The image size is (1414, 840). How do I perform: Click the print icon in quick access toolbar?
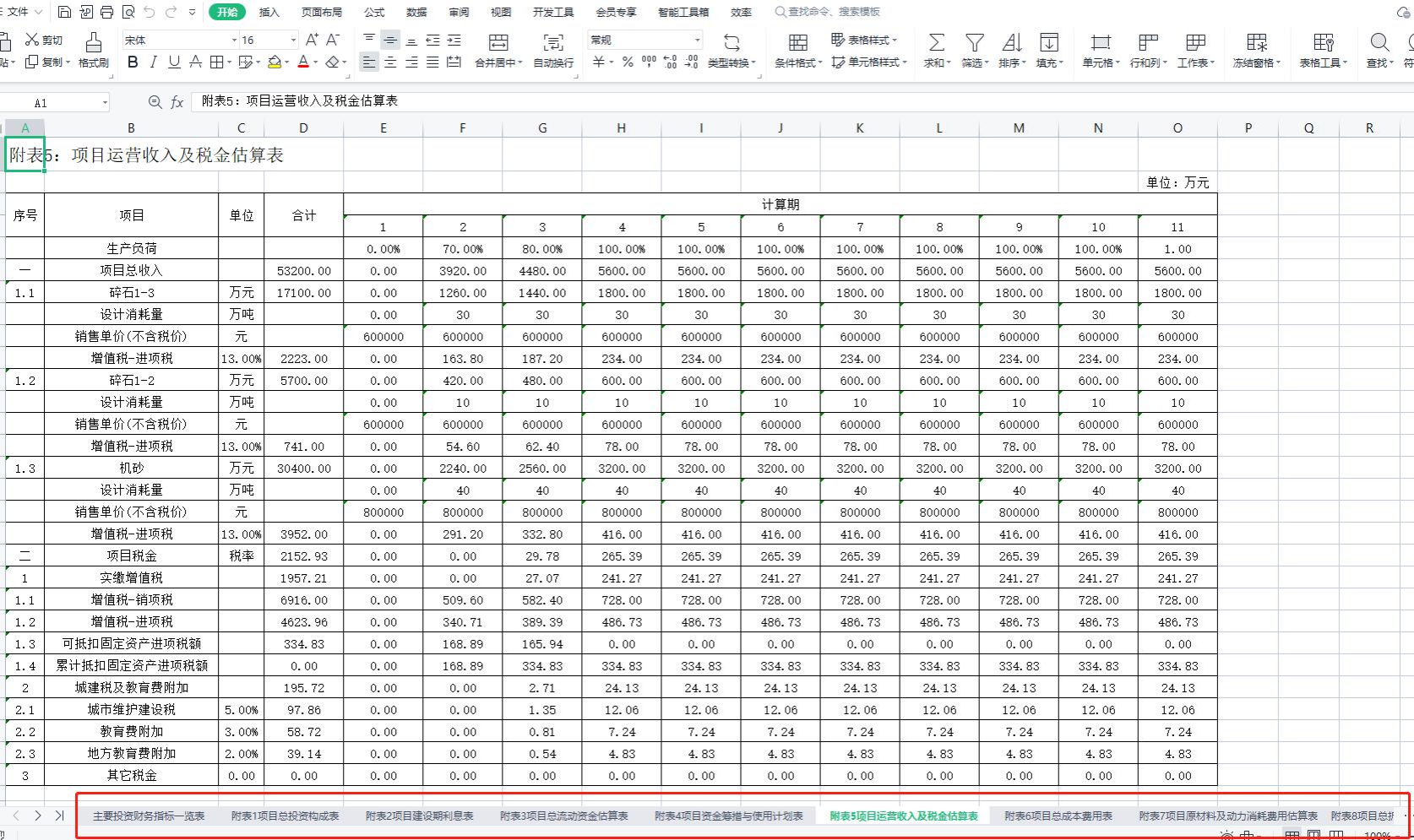pos(106,12)
